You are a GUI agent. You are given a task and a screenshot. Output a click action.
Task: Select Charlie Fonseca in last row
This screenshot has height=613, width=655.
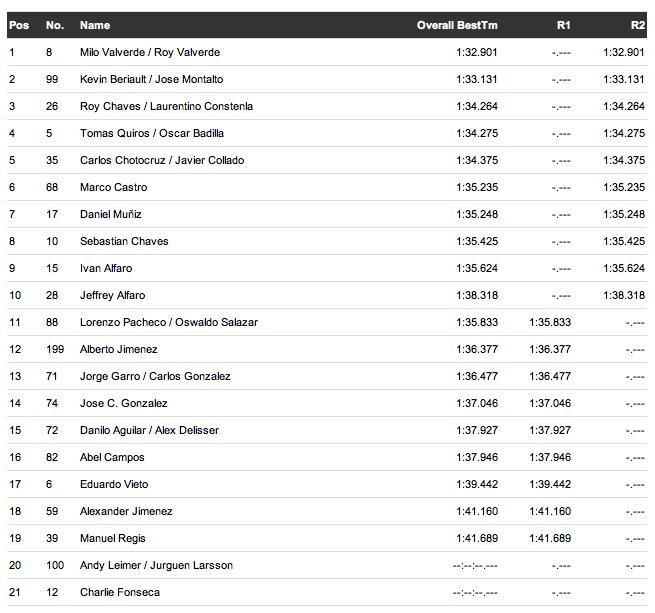tap(120, 592)
